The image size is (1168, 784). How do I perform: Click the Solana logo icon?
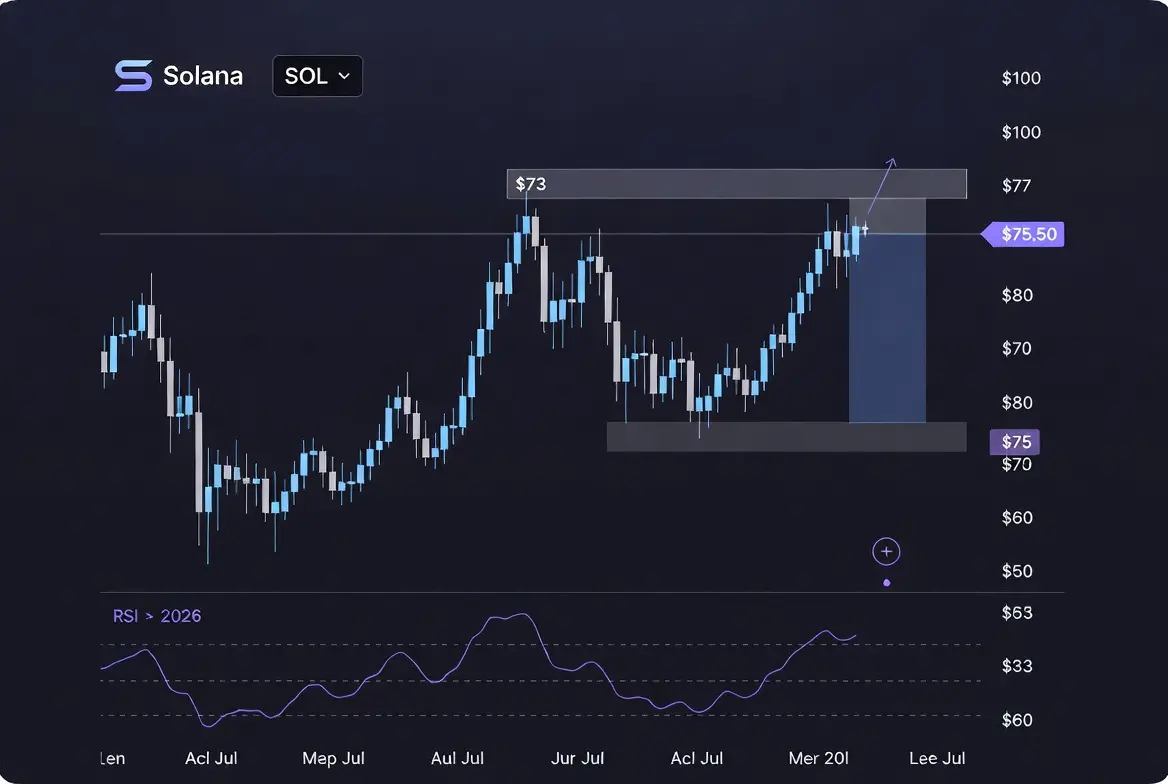point(133,75)
